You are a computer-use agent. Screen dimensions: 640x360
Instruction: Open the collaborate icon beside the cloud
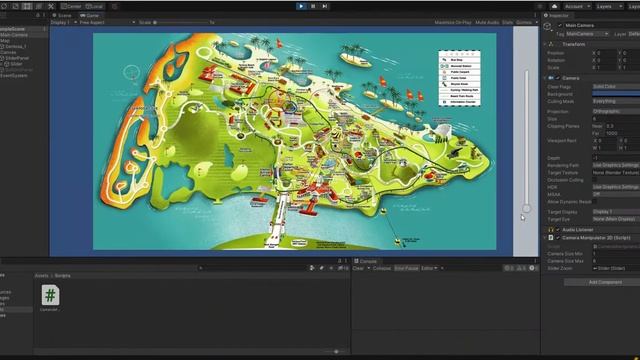(x=540, y=6)
